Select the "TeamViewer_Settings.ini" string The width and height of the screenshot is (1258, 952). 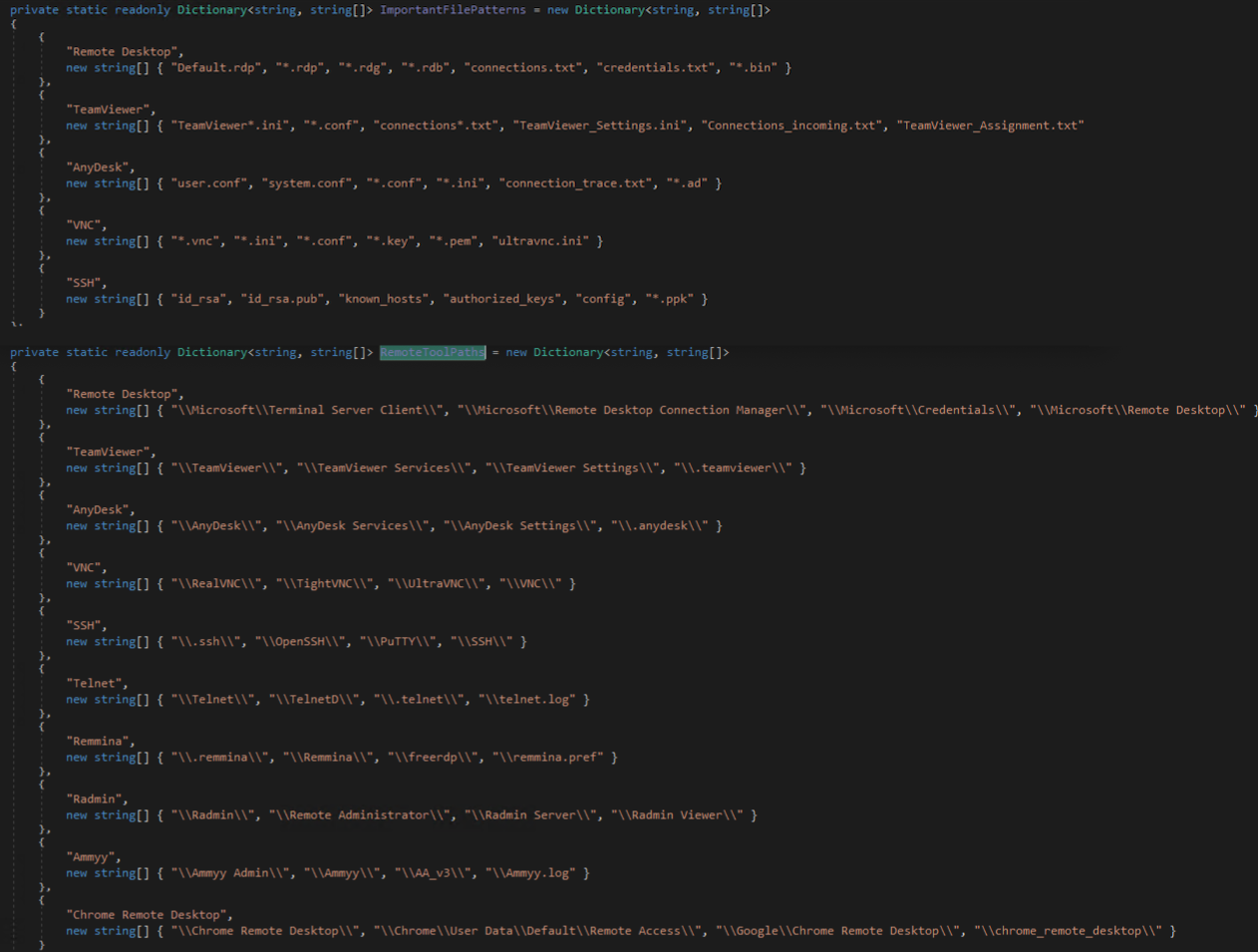pyautogui.click(x=600, y=126)
